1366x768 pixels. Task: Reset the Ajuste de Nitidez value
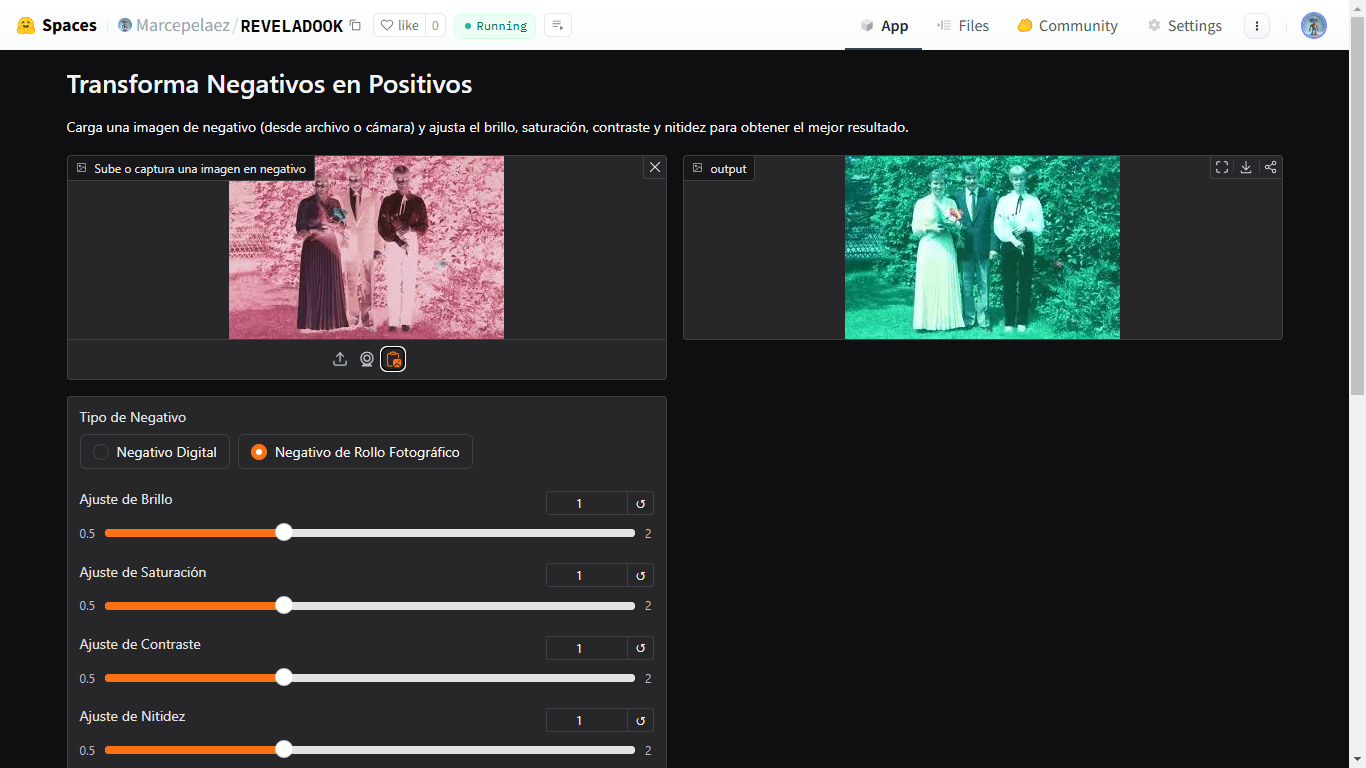coord(640,720)
